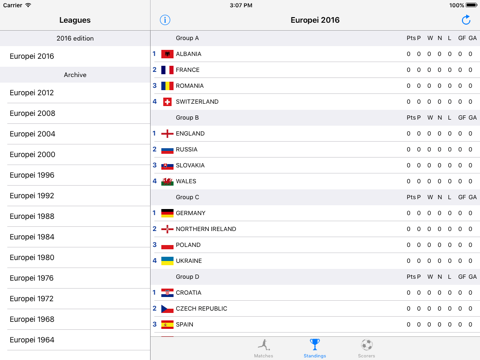Switch to the Standings tab
The height and width of the screenshot is (360, 480).
[x=315, y=348]
